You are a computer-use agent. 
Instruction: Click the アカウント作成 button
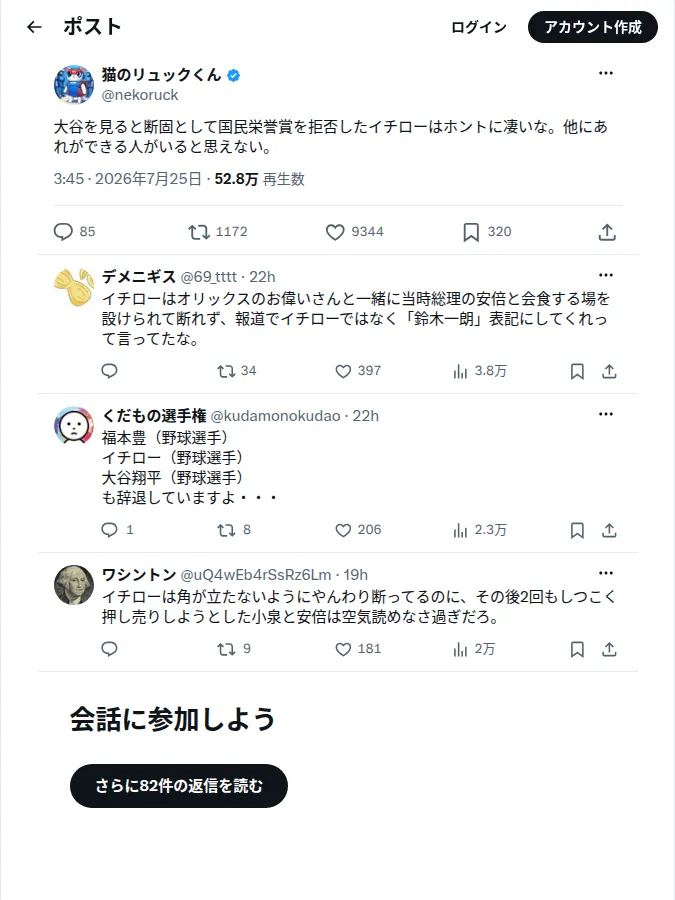pyautogui.click(x=592, y=27)
